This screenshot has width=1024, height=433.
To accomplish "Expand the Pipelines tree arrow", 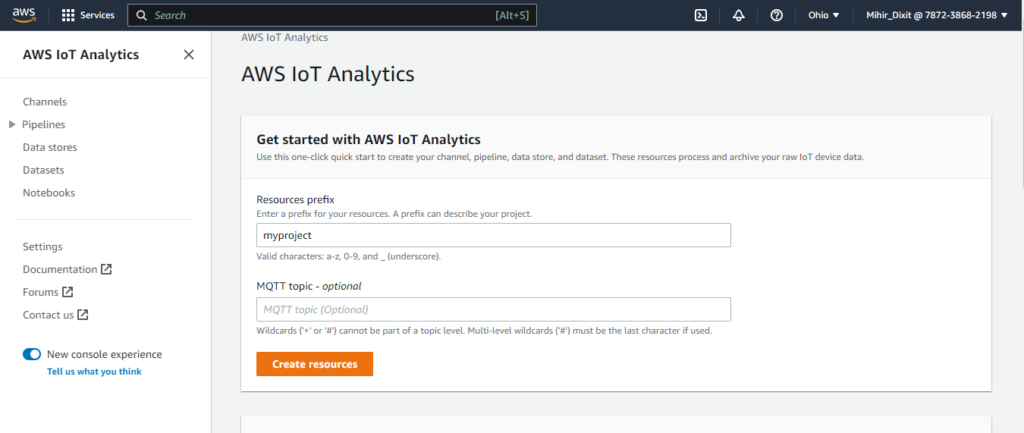I will click(x=12, y=124).
